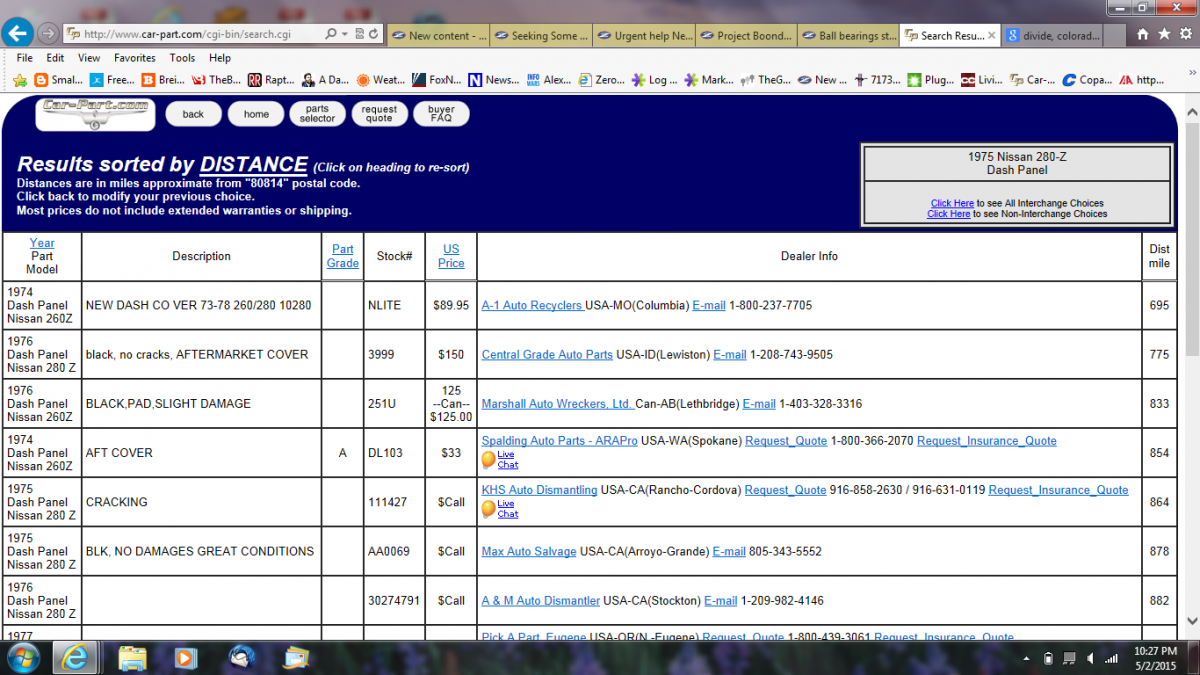Screen dimensions: 1200x675
Task: Open the 'Zero...' favorites bar shortcut
Action: click(602, 80)
